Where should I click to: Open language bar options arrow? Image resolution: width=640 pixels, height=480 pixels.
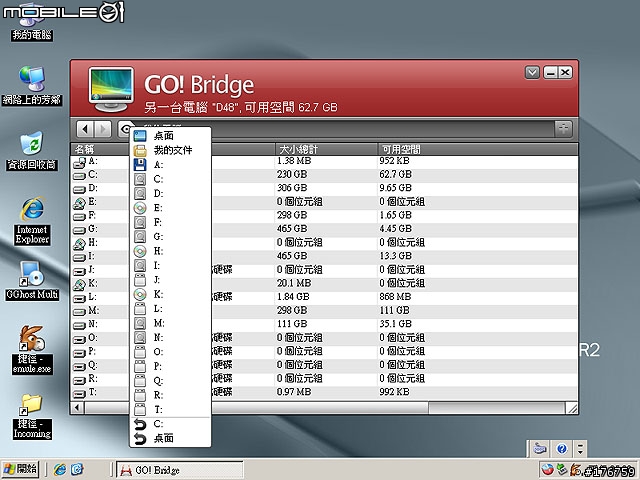(580, 448)
